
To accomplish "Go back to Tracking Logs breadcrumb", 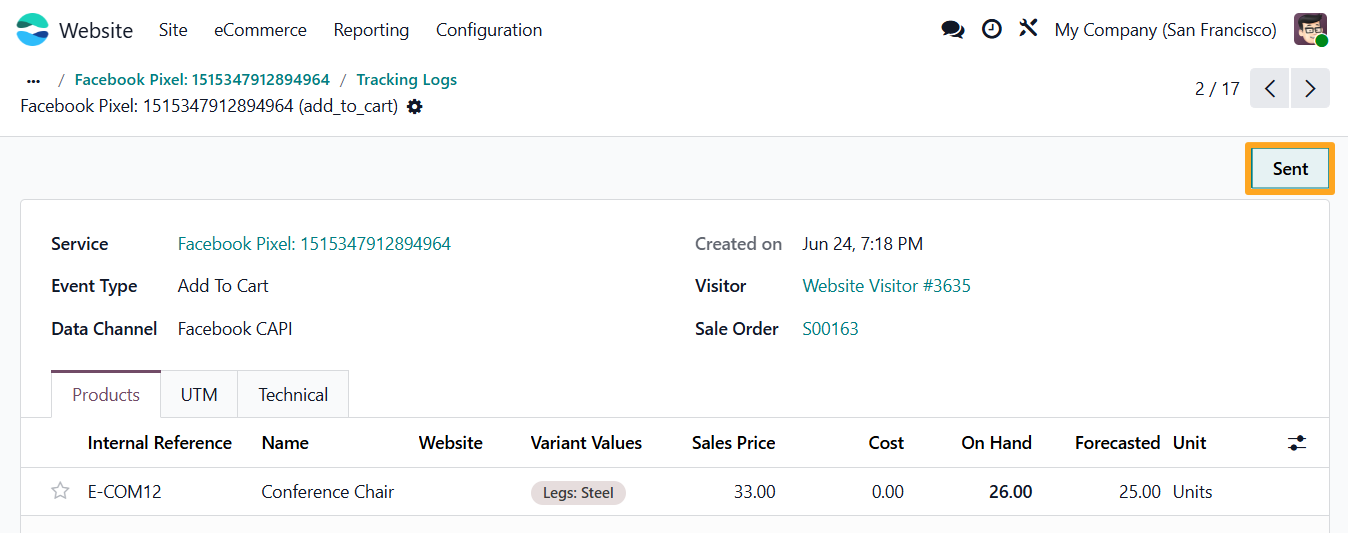I will click(406, 80).
